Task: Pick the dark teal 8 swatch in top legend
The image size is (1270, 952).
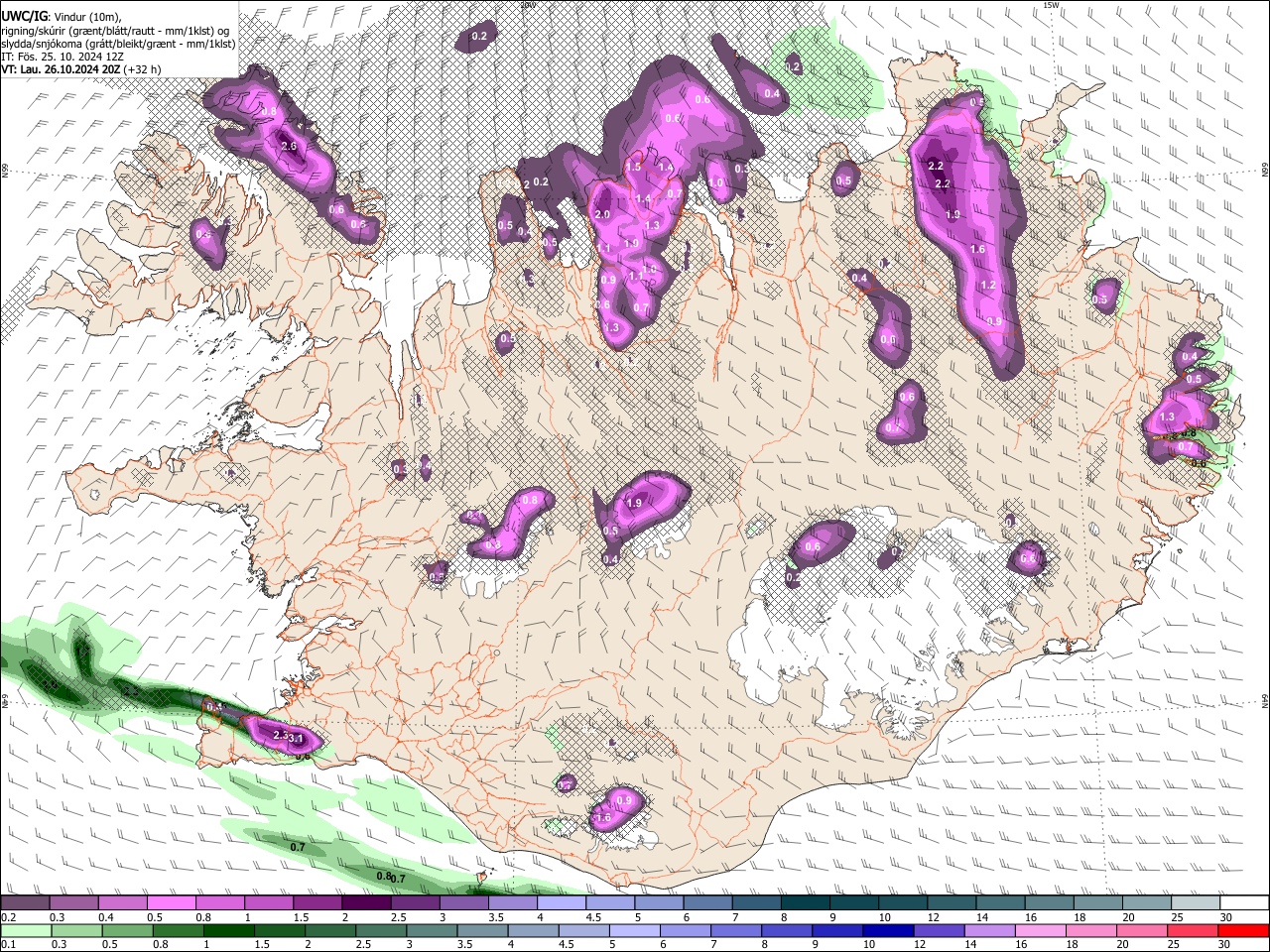Action: (x=805, y=903)
